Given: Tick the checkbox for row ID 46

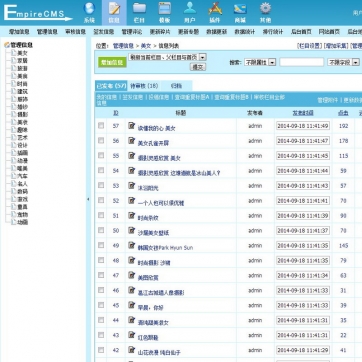Looking at the screenshot, I should tap(101, 290).
